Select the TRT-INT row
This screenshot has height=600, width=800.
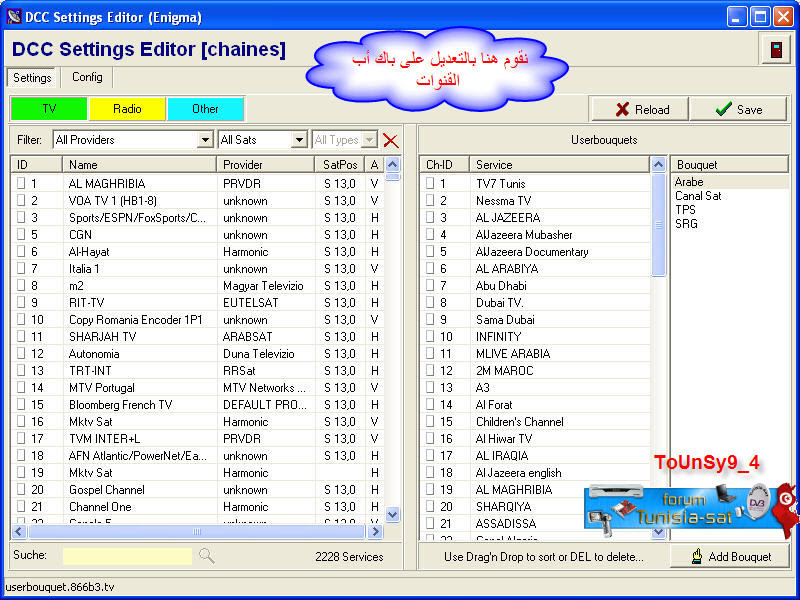coord(197,370)
